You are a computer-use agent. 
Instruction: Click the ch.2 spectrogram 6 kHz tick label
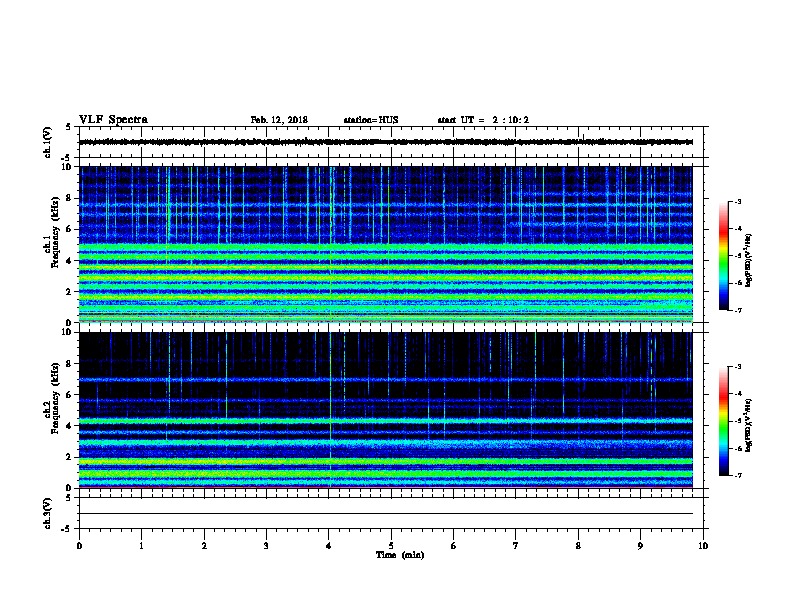[x=69, y=395]
